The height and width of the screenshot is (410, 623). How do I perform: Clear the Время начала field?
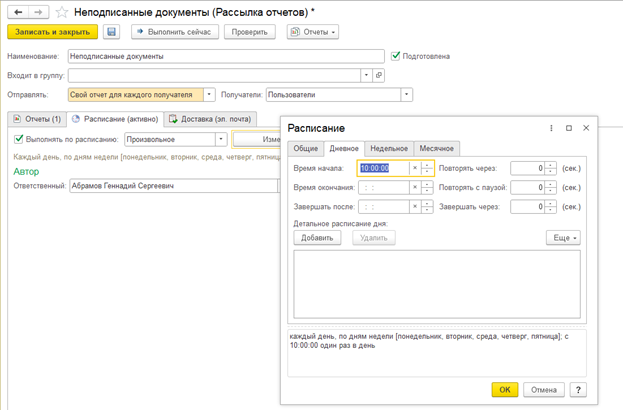(415, 168)
